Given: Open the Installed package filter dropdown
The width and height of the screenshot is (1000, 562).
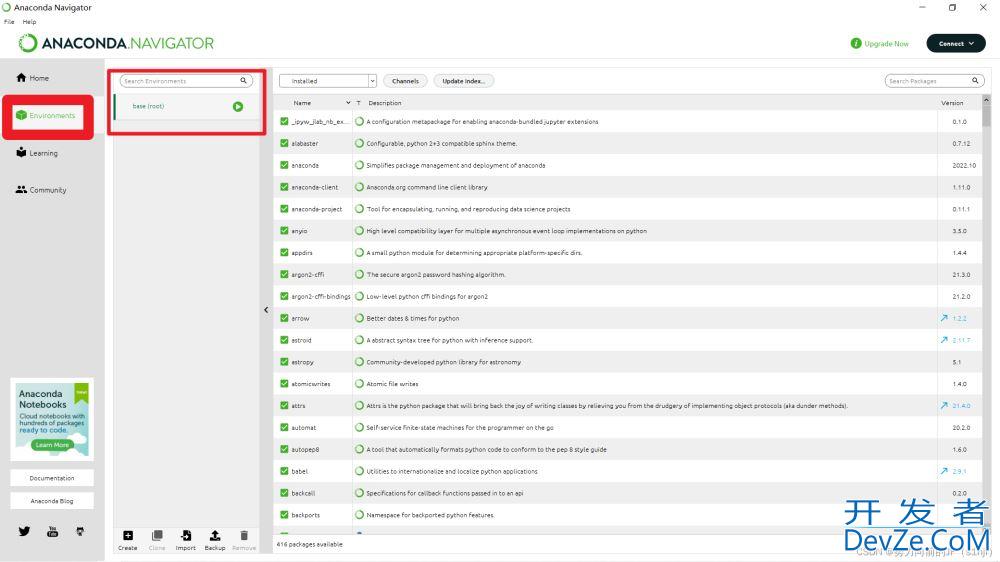Looking at the screenshot, I should [x=328, y=81].
